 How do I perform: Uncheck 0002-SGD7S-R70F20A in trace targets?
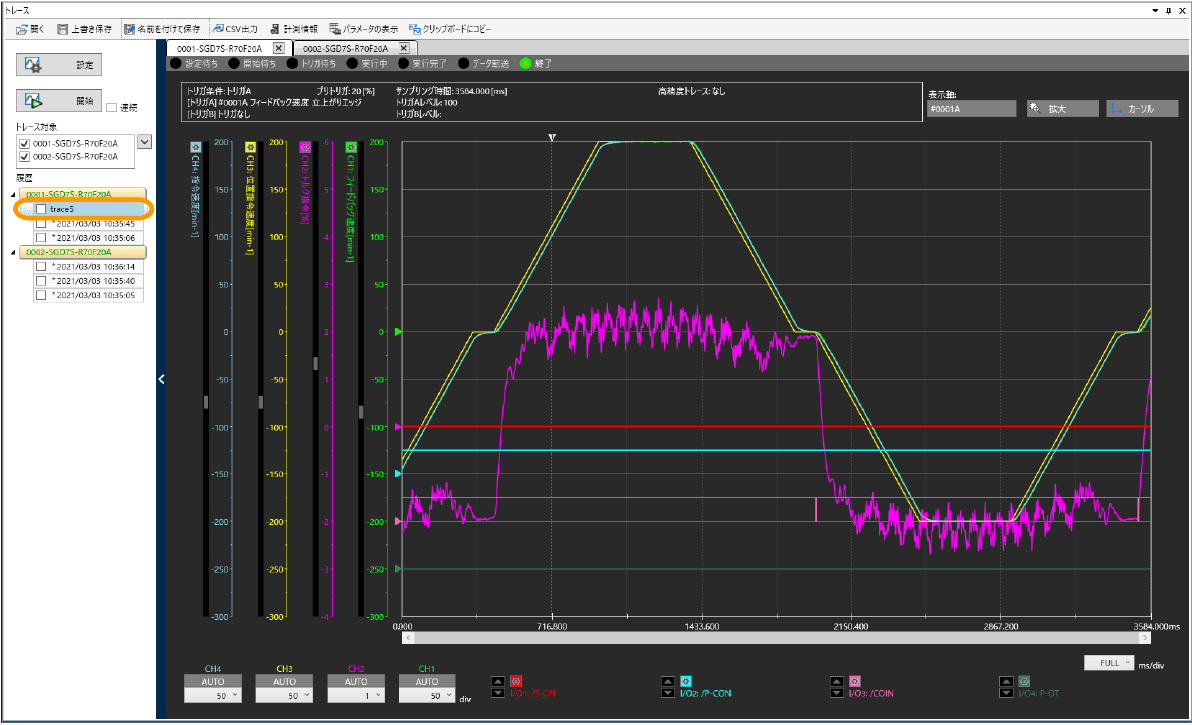(x=24, y=157)
